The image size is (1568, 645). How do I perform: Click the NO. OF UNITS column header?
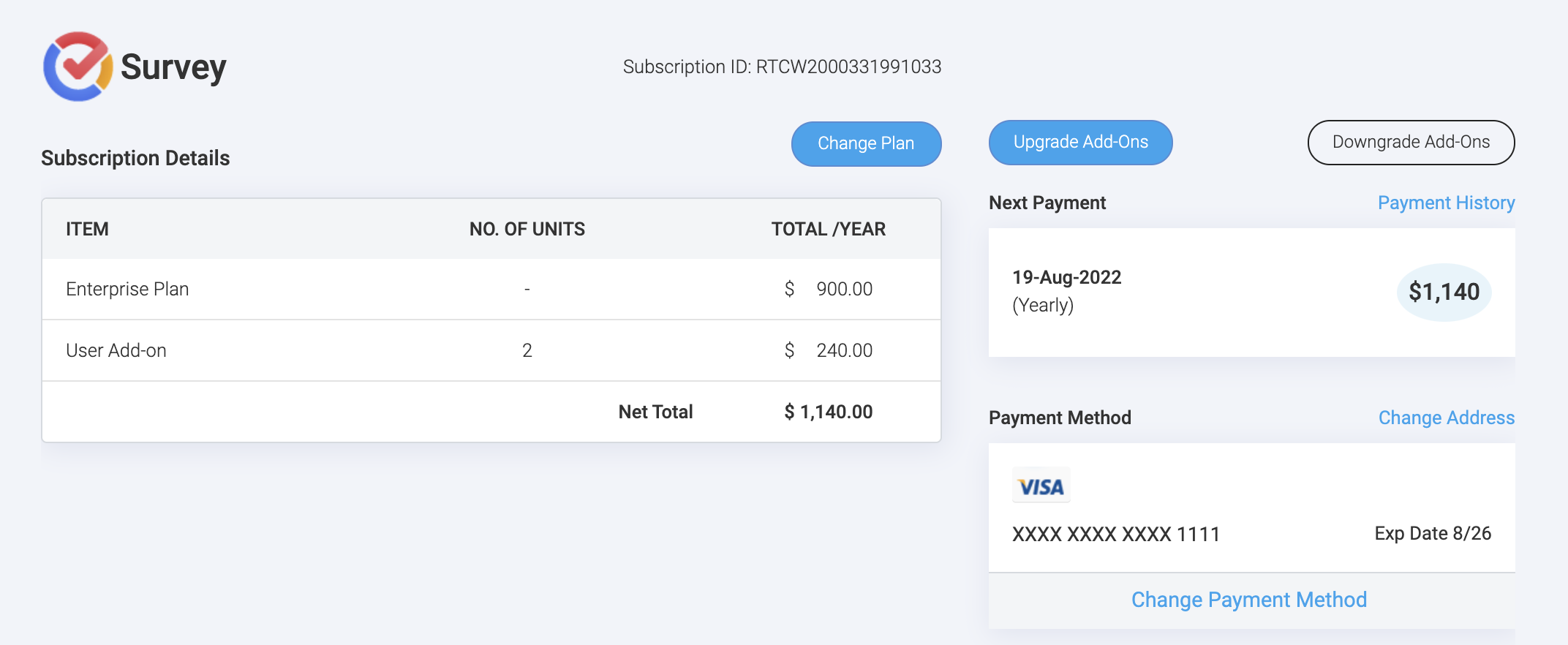[527, 229]
